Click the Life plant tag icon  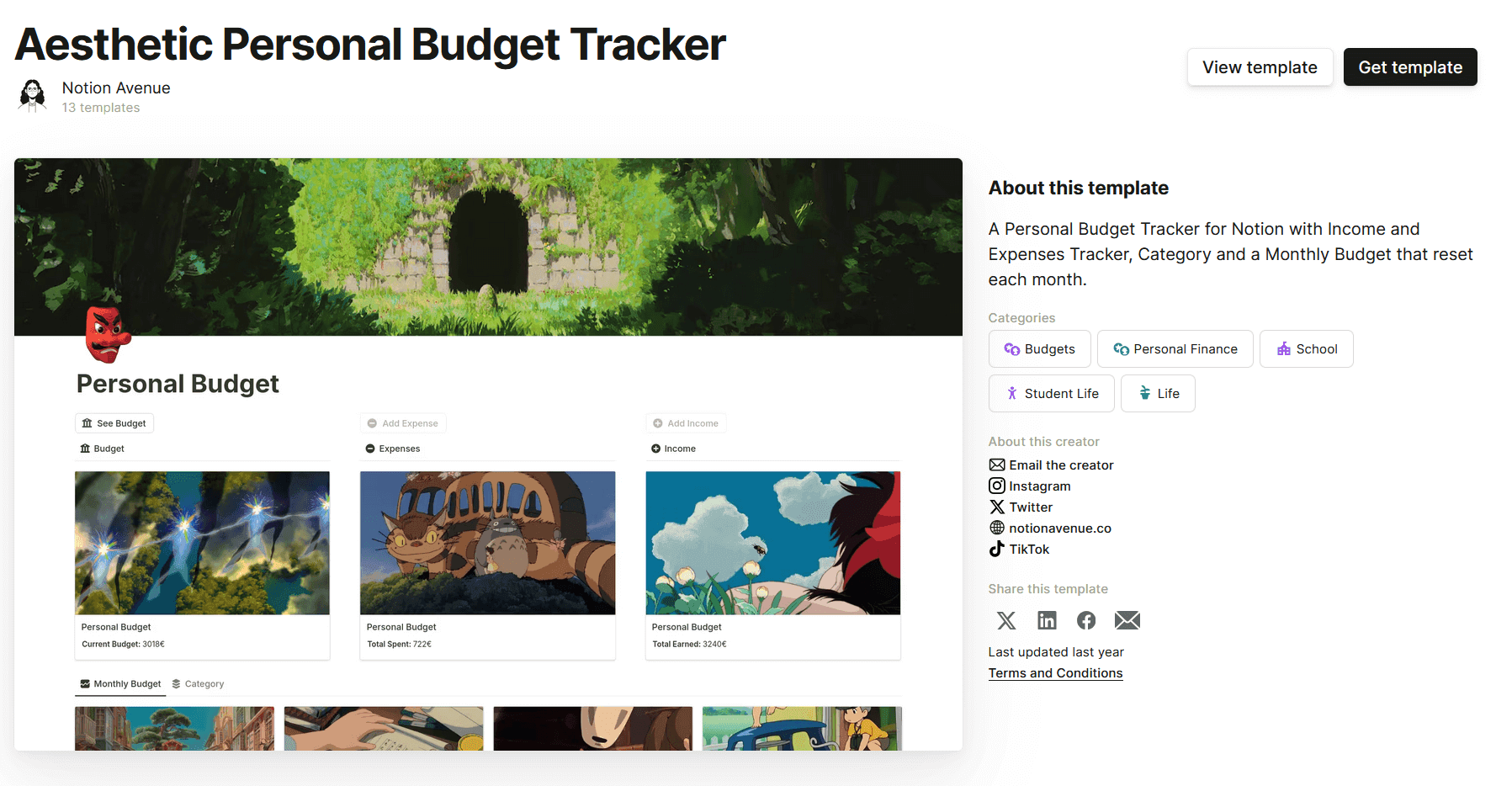1145,393
